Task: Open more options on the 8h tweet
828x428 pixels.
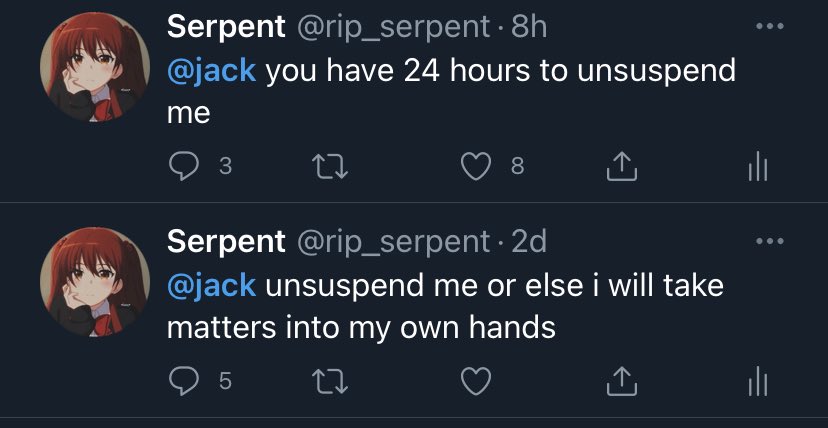Action: 769,26
